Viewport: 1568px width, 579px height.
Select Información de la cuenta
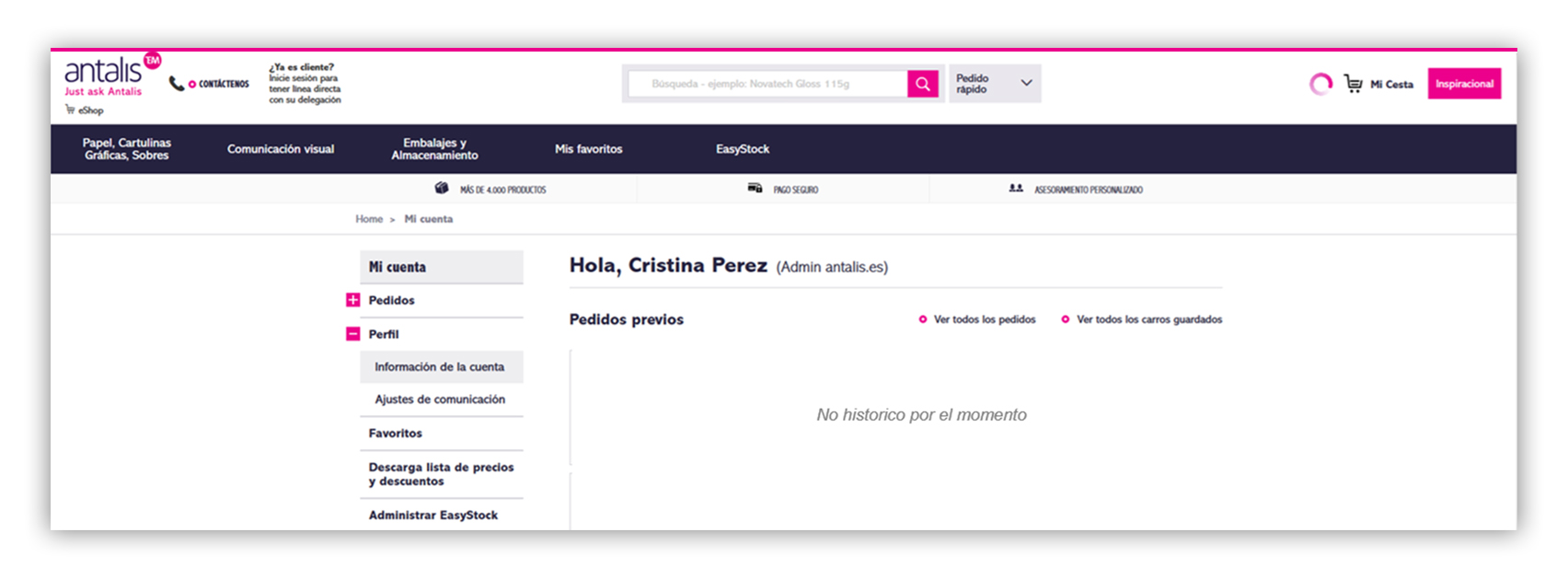(x=439, y=367)
